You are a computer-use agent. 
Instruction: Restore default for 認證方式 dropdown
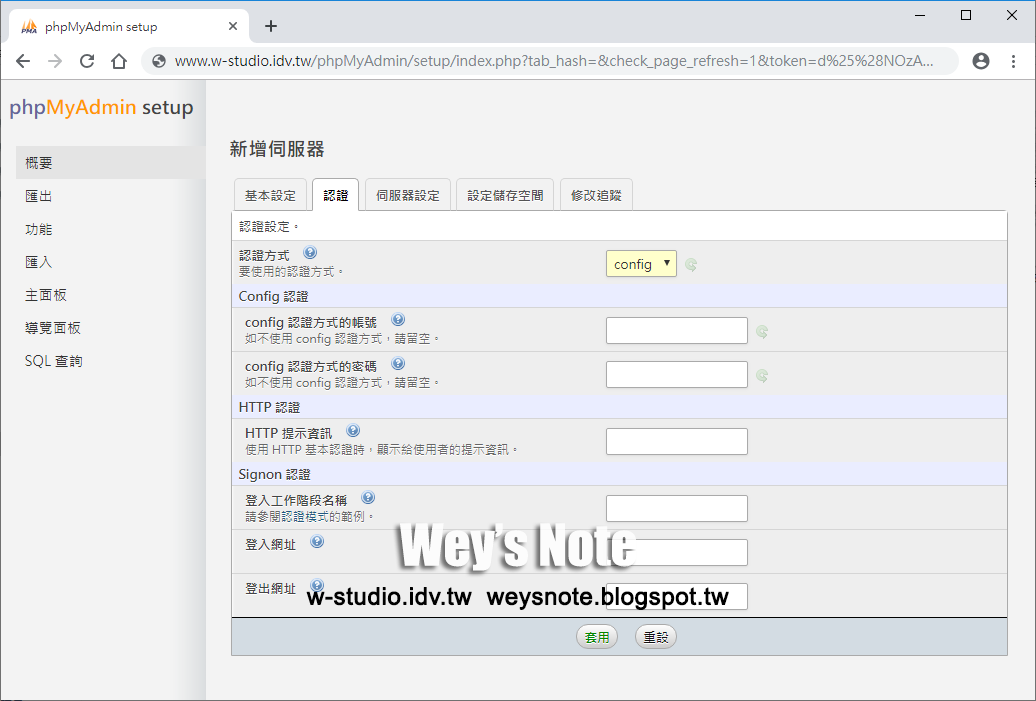pyautogui.click(x=691, y=265)
